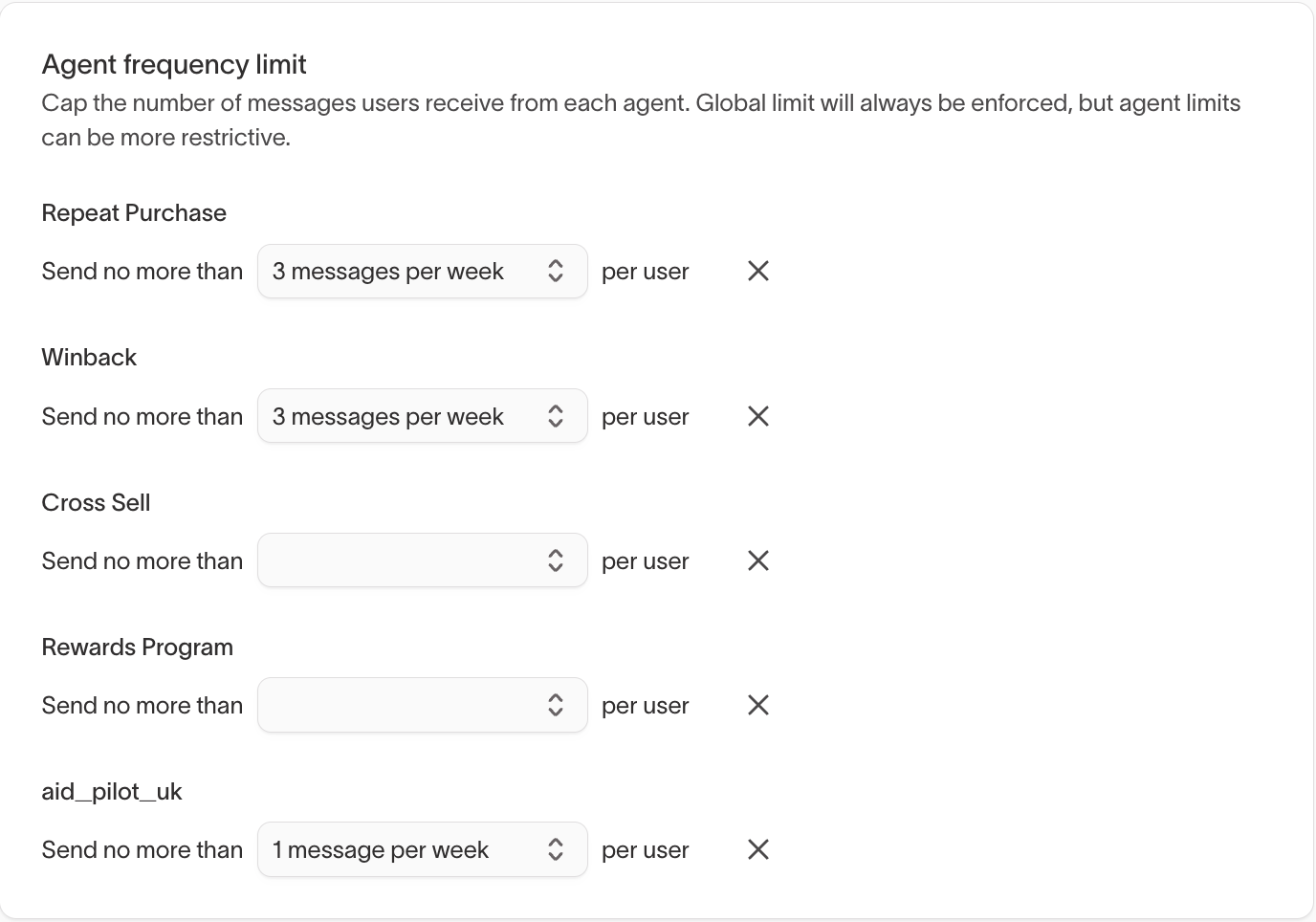Click the Repeat Purchase label
The image size is (1316, 922).
click(133, 212)
